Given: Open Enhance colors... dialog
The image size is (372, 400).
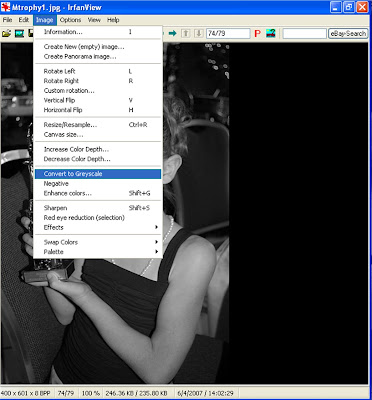Looking at the screenshot, I should click(x=98, y=193).
